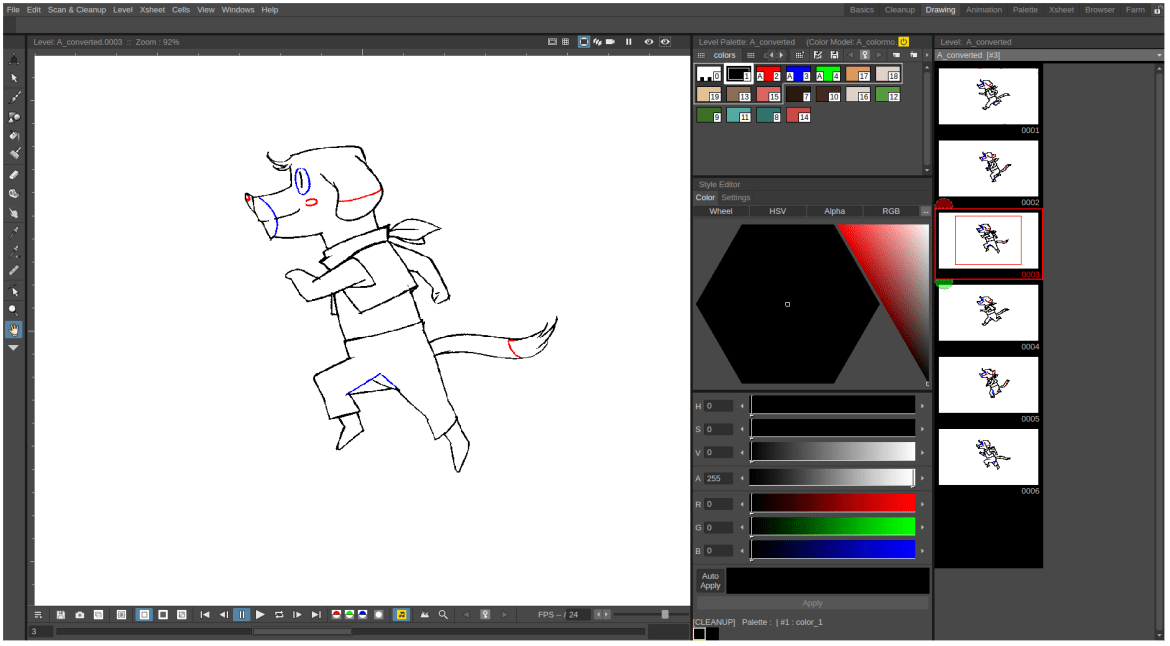This screenshot has height=646, width=1170.
Task: Open the Xsheet menu
Action: [152, 10]
